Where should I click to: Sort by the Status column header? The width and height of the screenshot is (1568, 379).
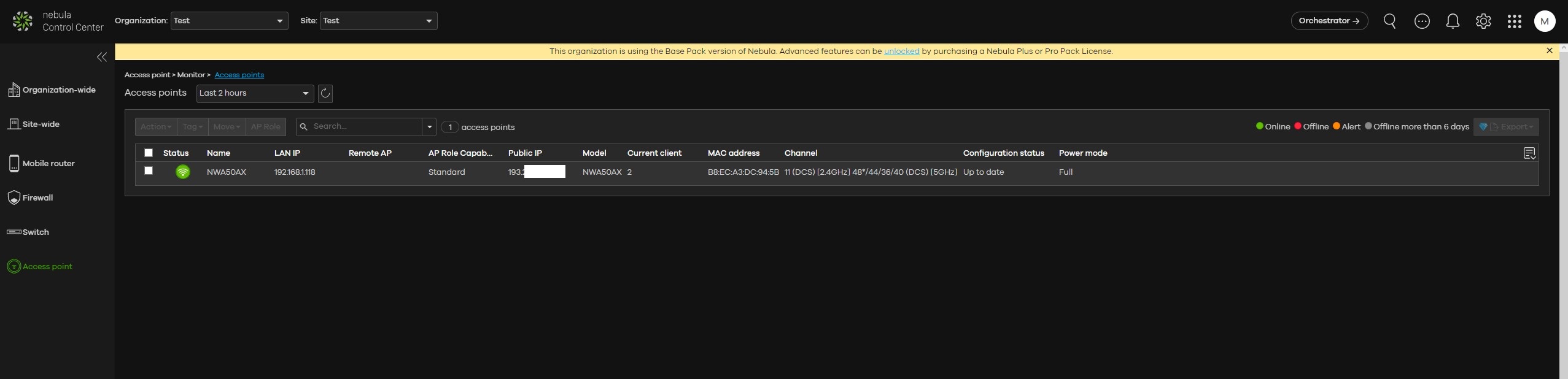pos(176,153)
